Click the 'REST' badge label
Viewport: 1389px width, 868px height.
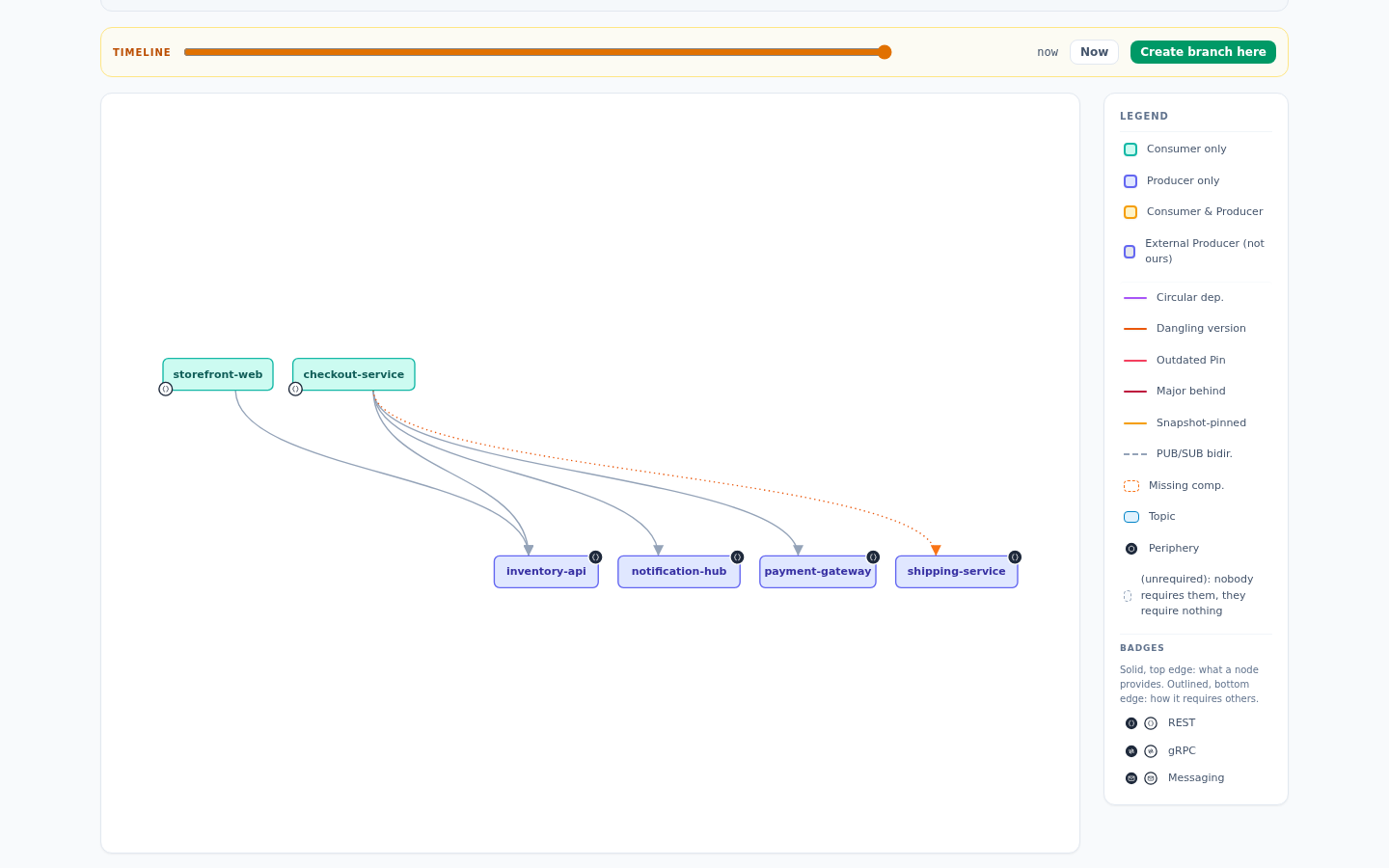[1182, 722]
